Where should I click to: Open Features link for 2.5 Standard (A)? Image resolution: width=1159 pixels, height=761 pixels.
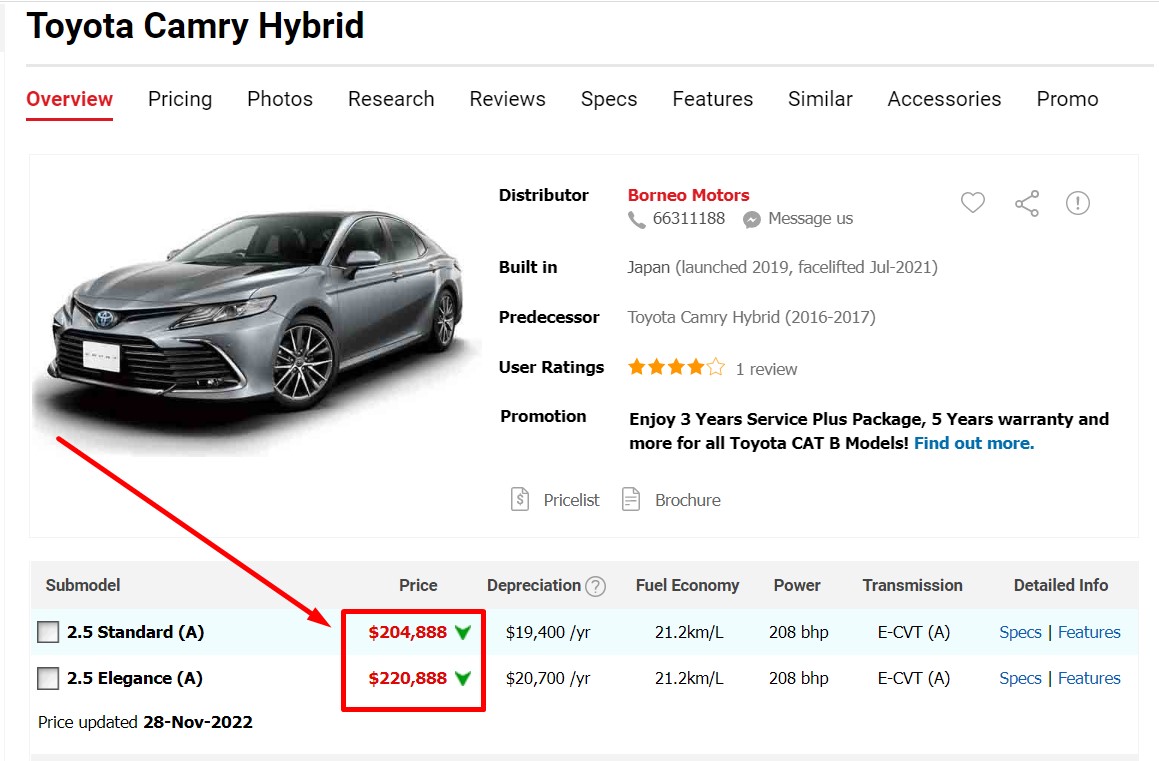pos(1089,632)
